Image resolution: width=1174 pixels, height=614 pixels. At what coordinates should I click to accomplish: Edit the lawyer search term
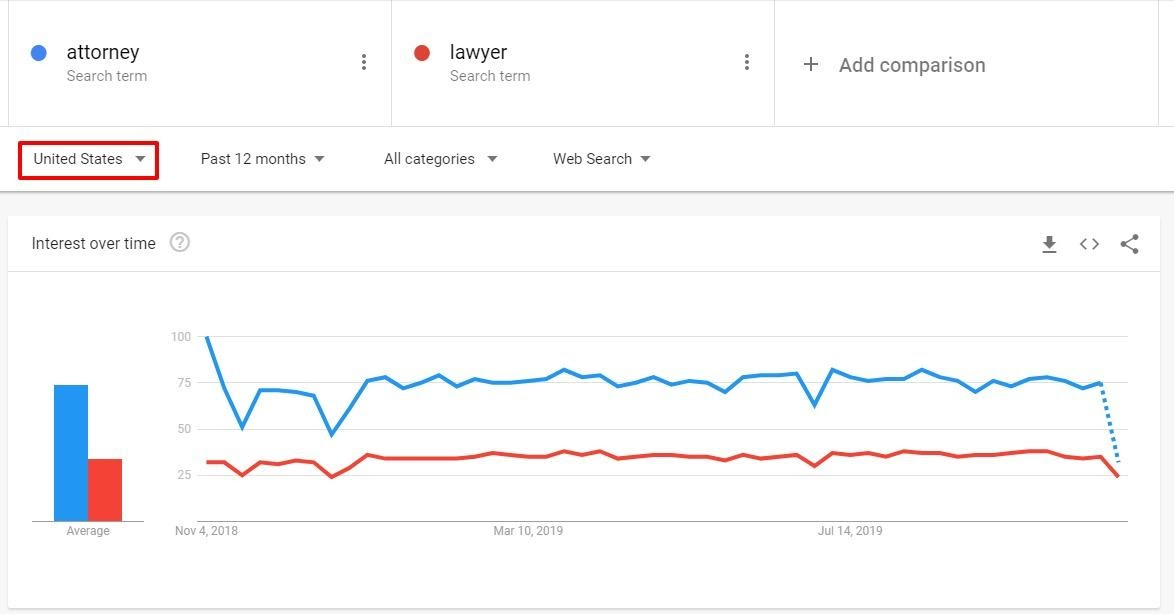[478, 52]
